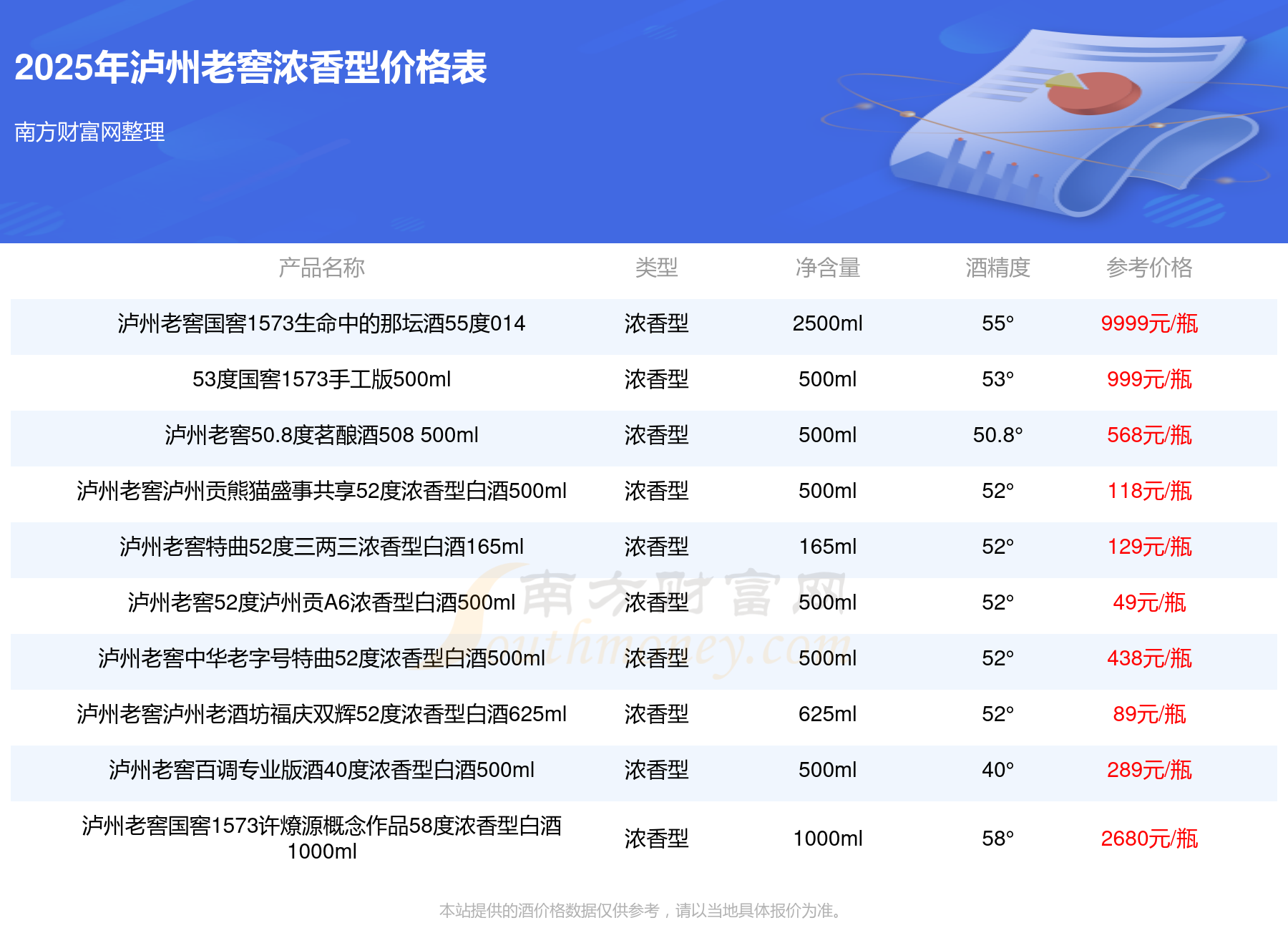
Task: Select the '参考价格' column header
Action: [1150, 268]
